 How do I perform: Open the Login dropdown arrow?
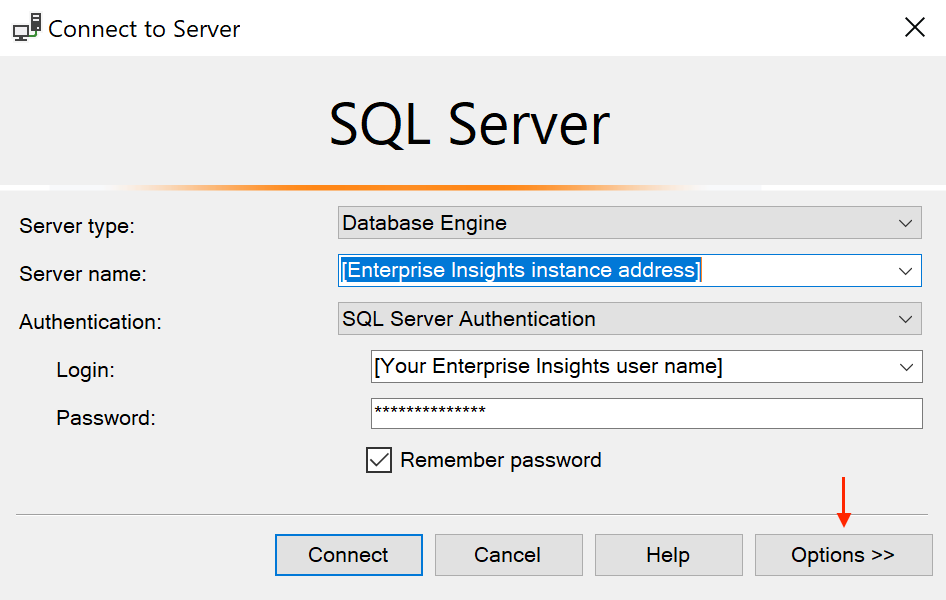905,367
